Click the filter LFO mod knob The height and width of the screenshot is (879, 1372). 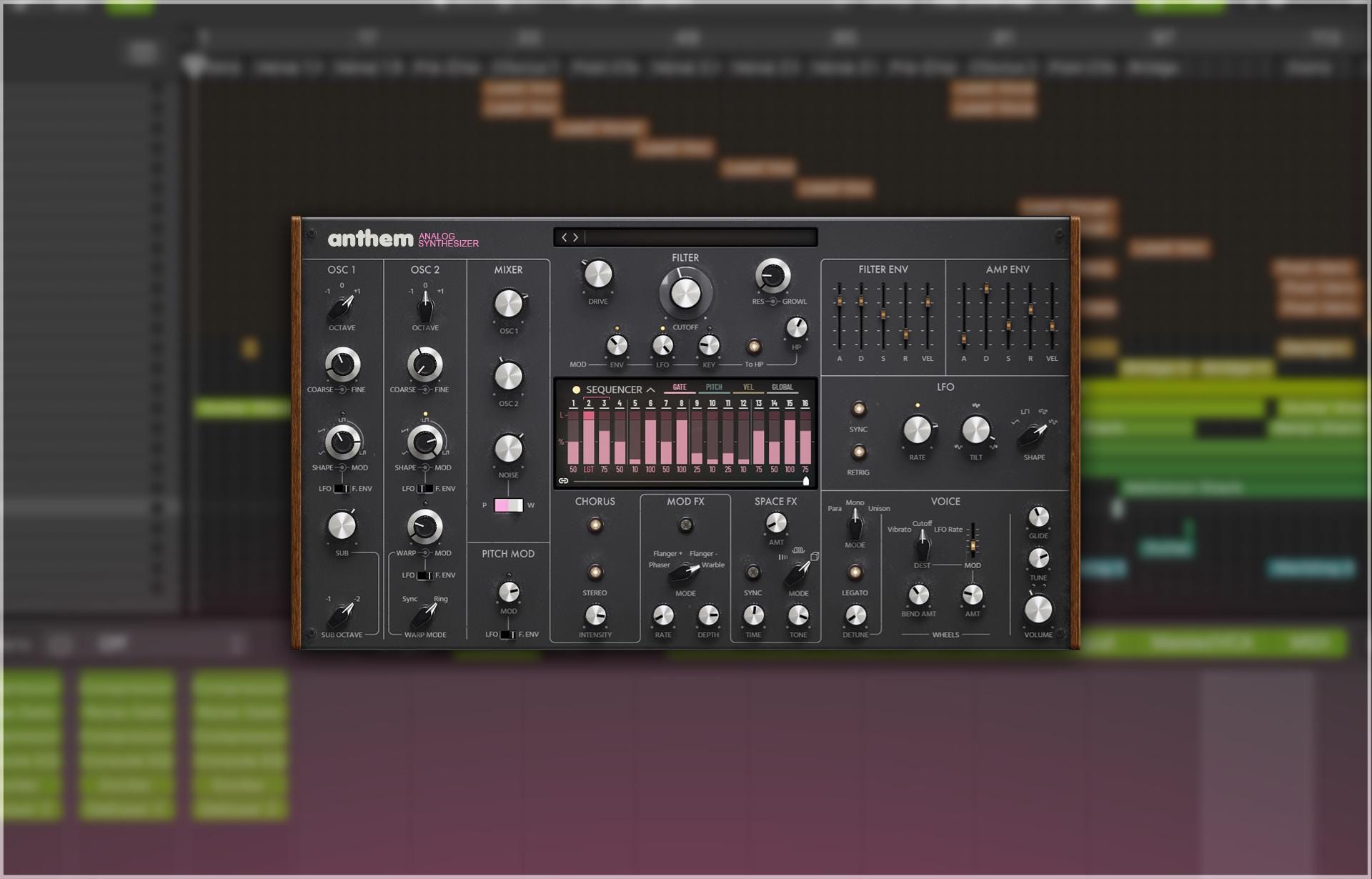pos(663,346)
